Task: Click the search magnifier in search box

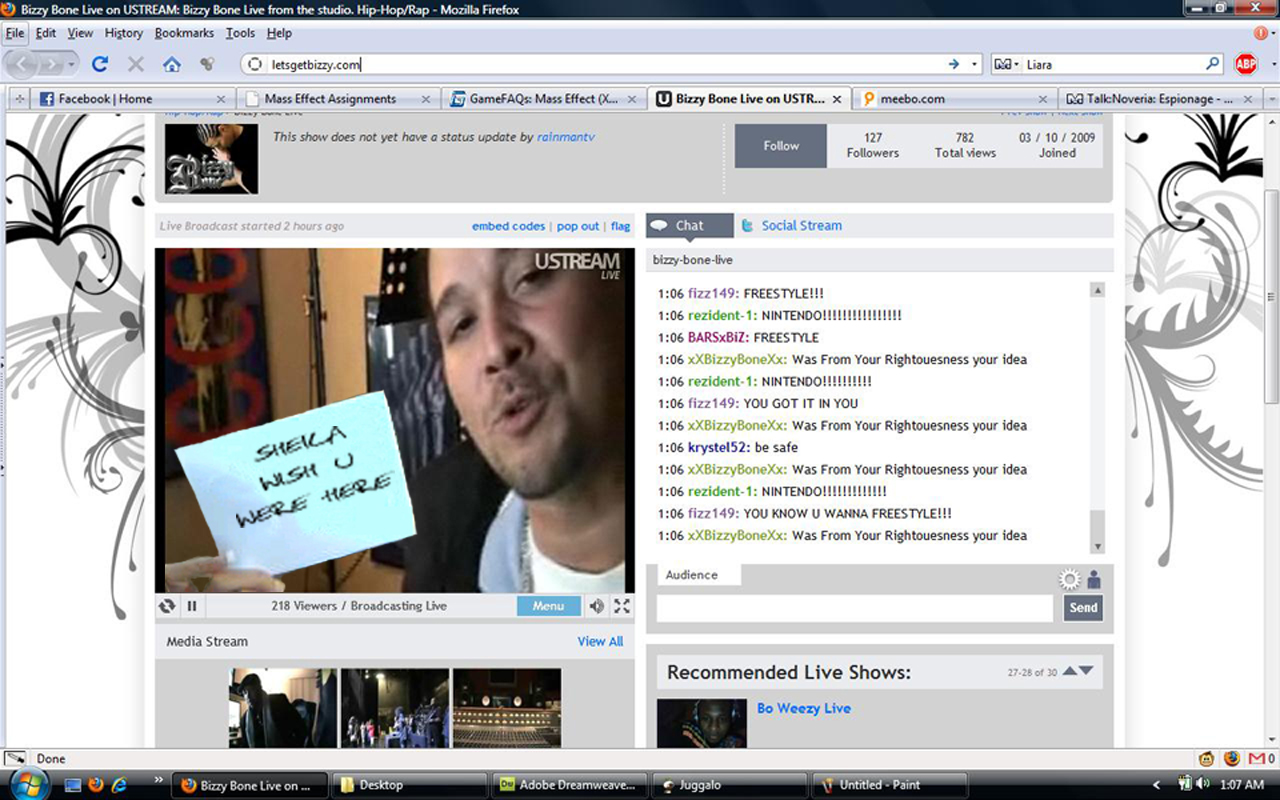Action: [1213, 64]
